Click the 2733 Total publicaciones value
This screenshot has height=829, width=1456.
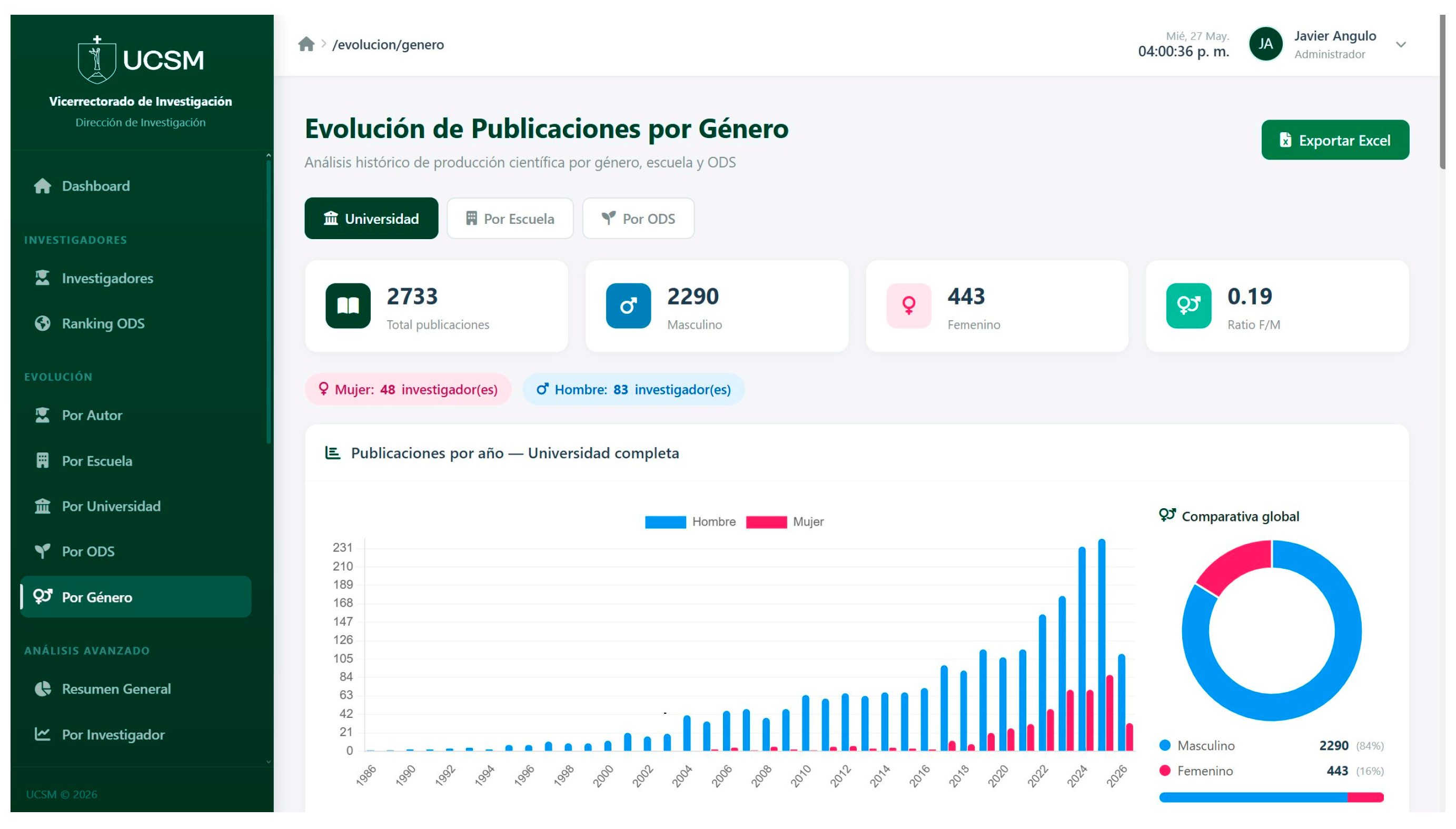point(412,296)
